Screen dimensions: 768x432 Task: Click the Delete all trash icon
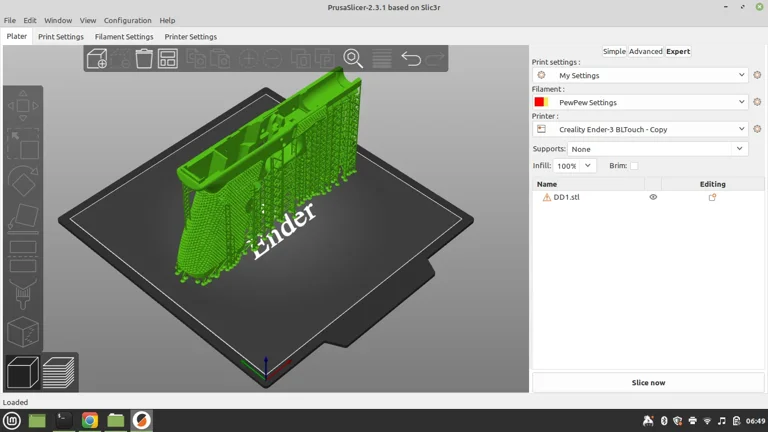144,60
